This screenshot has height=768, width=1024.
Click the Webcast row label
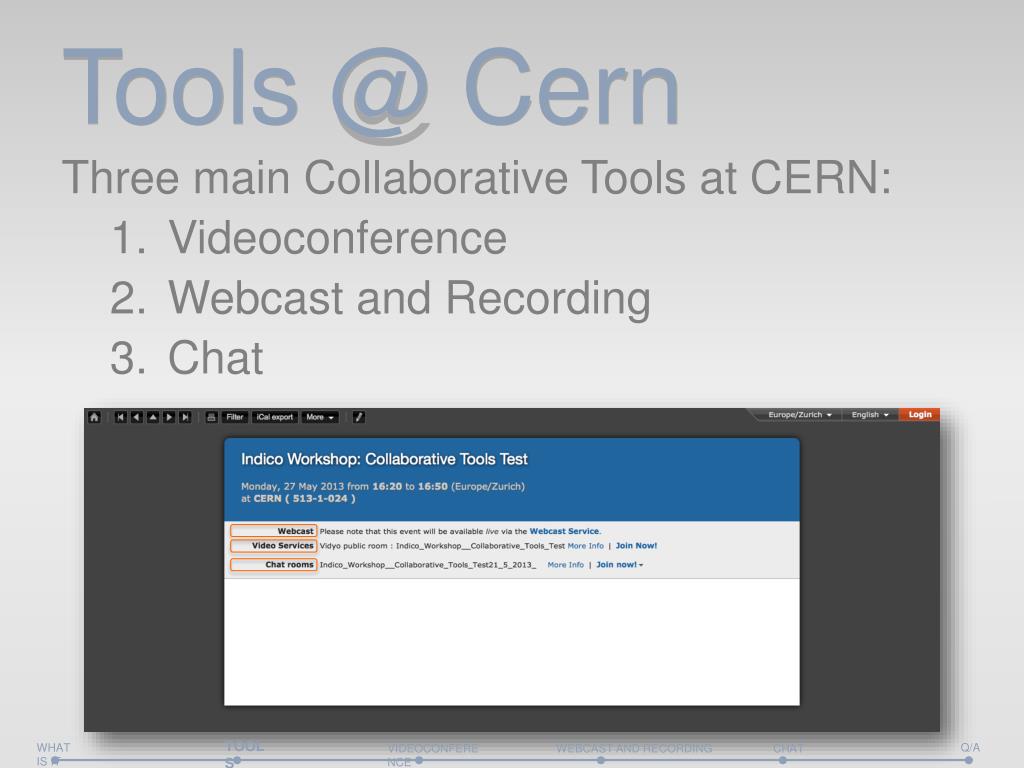(274, 532)
